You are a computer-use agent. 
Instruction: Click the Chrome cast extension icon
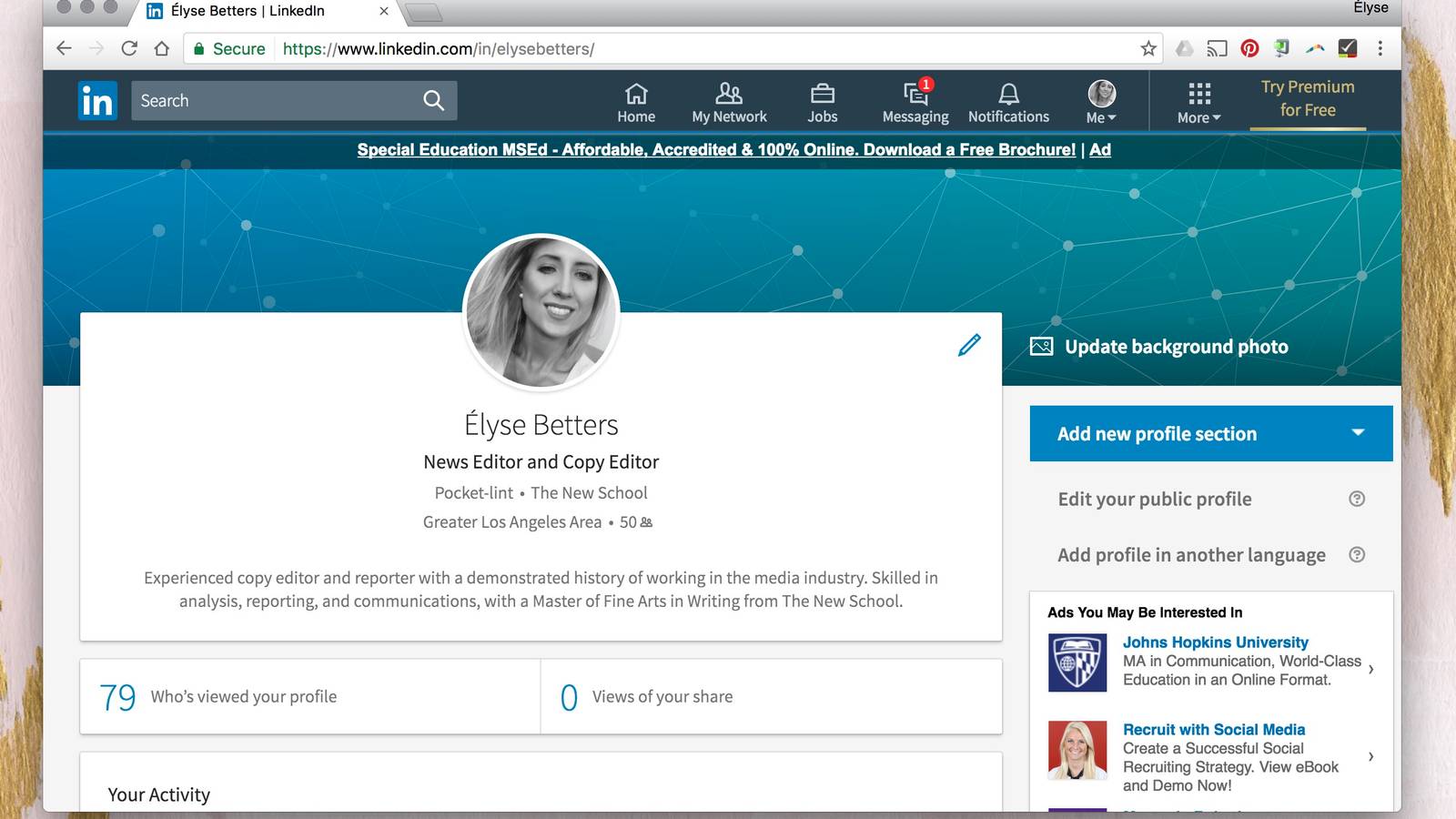pos(1217,48)
